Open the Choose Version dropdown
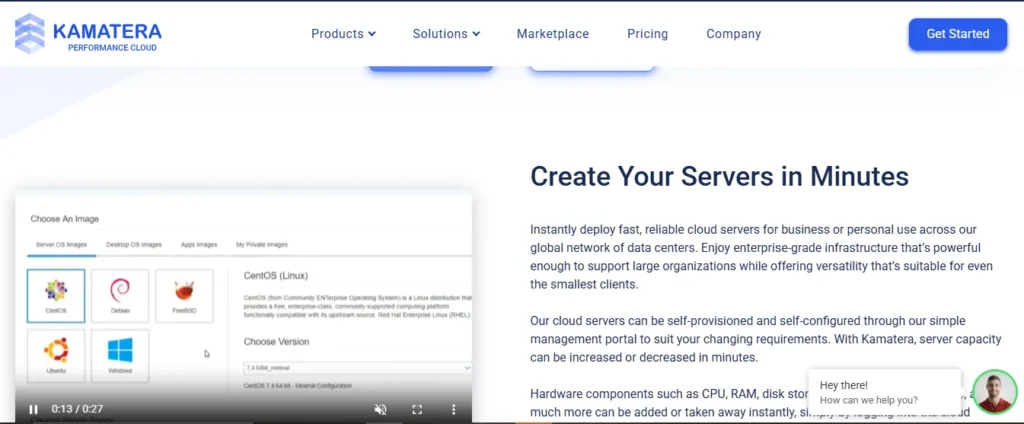Image resolution: width=1024 pixels, height=424 pixels. tap(357, 368)
